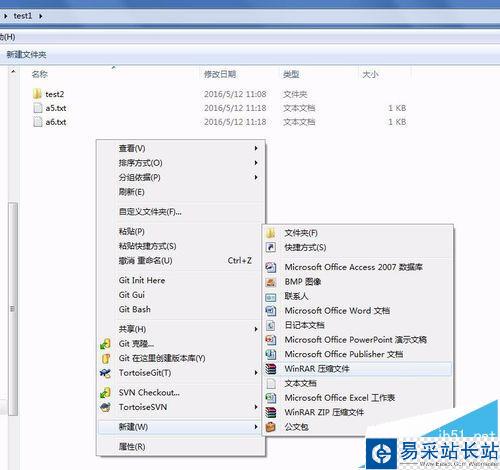This screenshot has height=470, width=500.
Task: Sort by 大小 column header
Action: 370,74
